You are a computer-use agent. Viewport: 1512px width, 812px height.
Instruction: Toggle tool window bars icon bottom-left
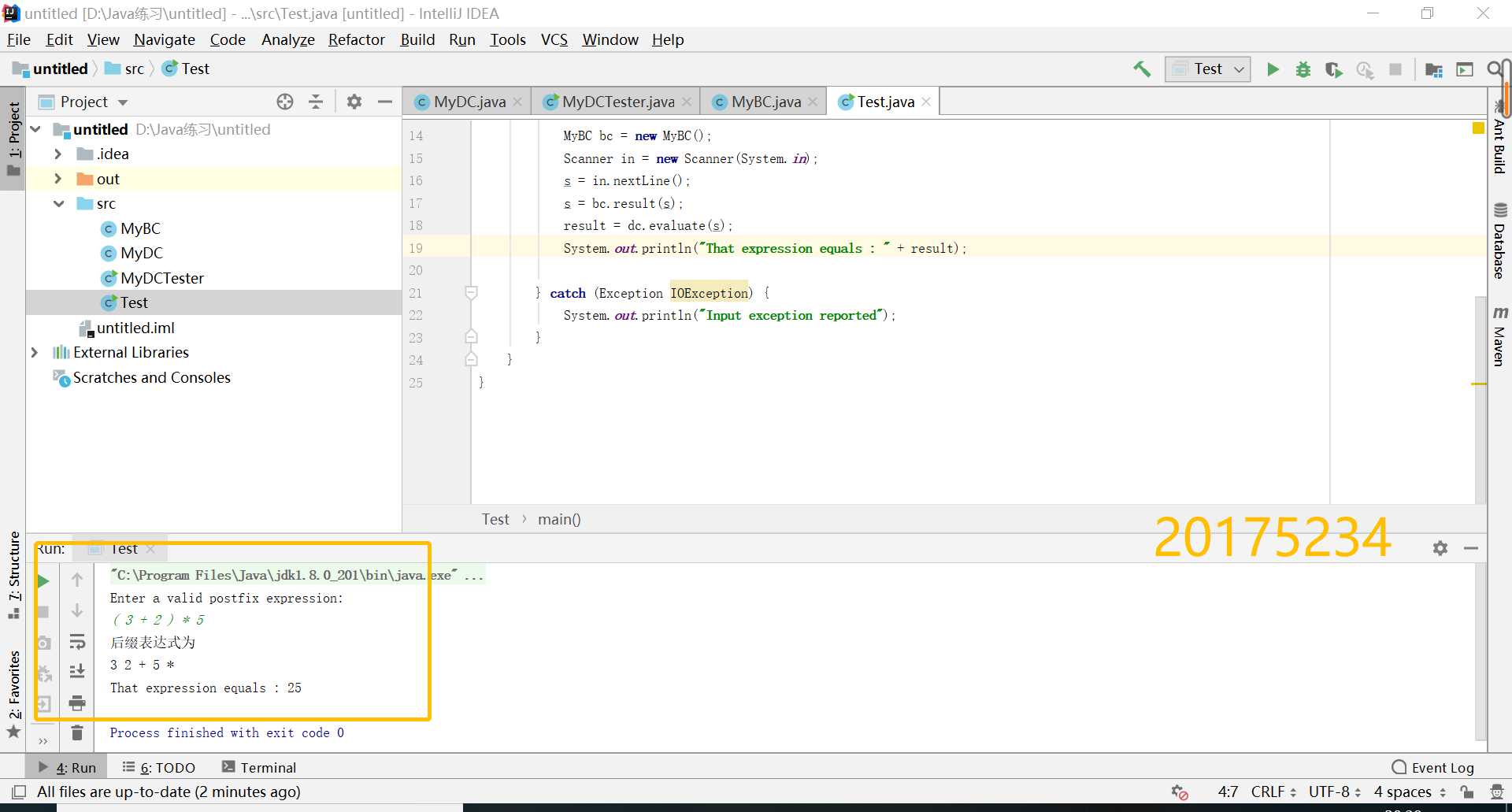[x=20, y=792]
